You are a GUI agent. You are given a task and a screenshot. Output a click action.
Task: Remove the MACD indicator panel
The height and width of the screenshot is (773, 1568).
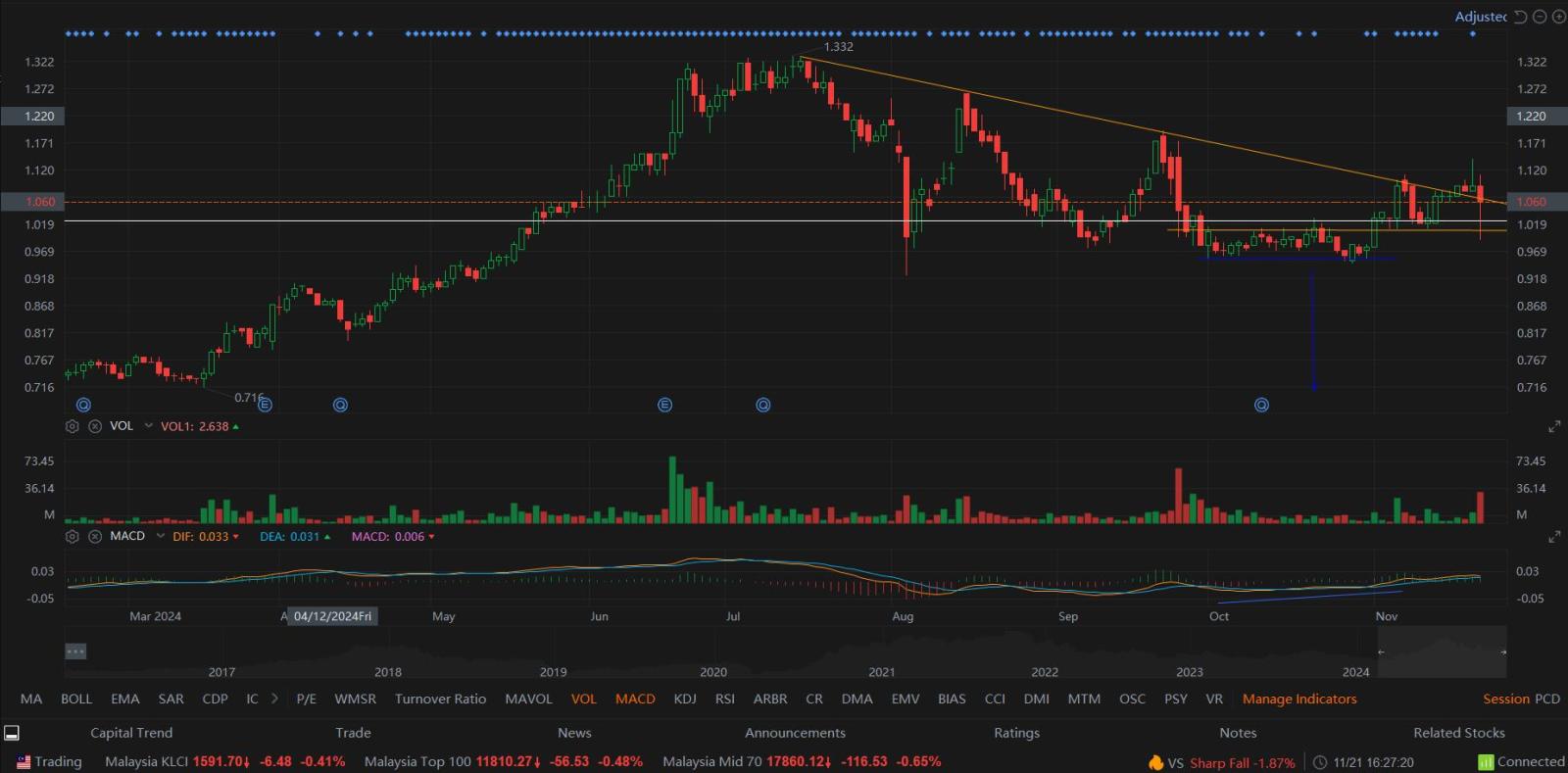point(95,537)
